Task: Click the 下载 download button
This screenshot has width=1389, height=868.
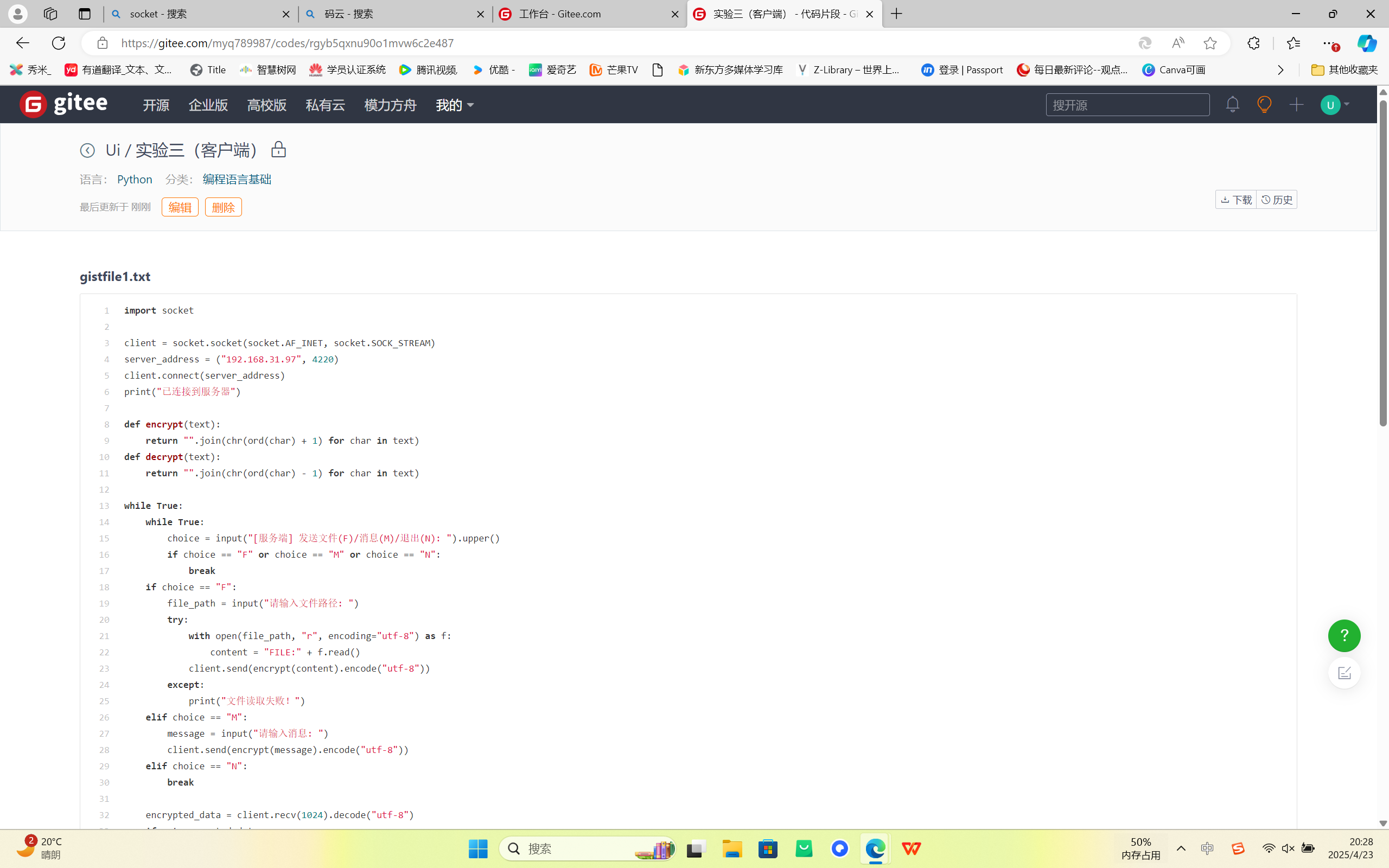Action: [1236, 200]
